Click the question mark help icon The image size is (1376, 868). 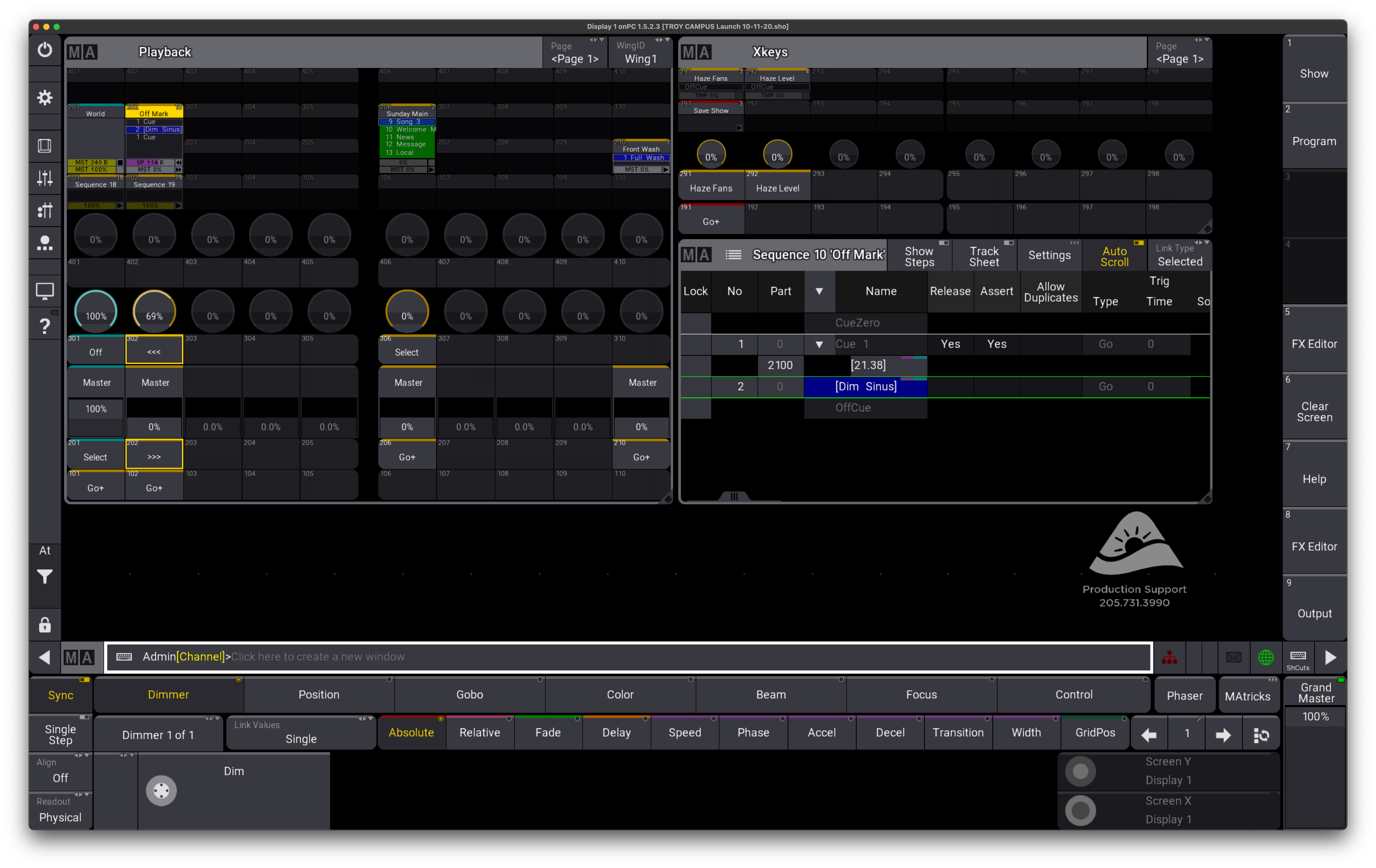(45, 326)
